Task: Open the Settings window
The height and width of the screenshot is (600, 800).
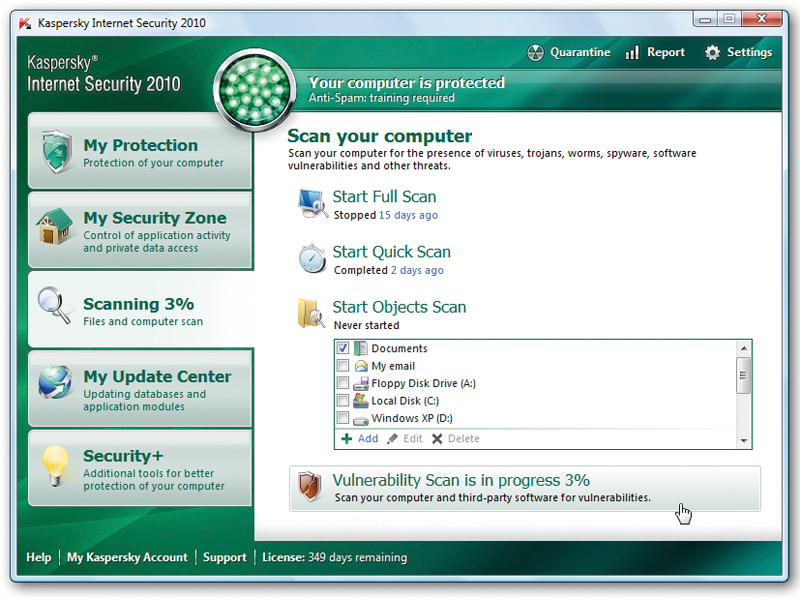Action: click(x=738, y=53)
